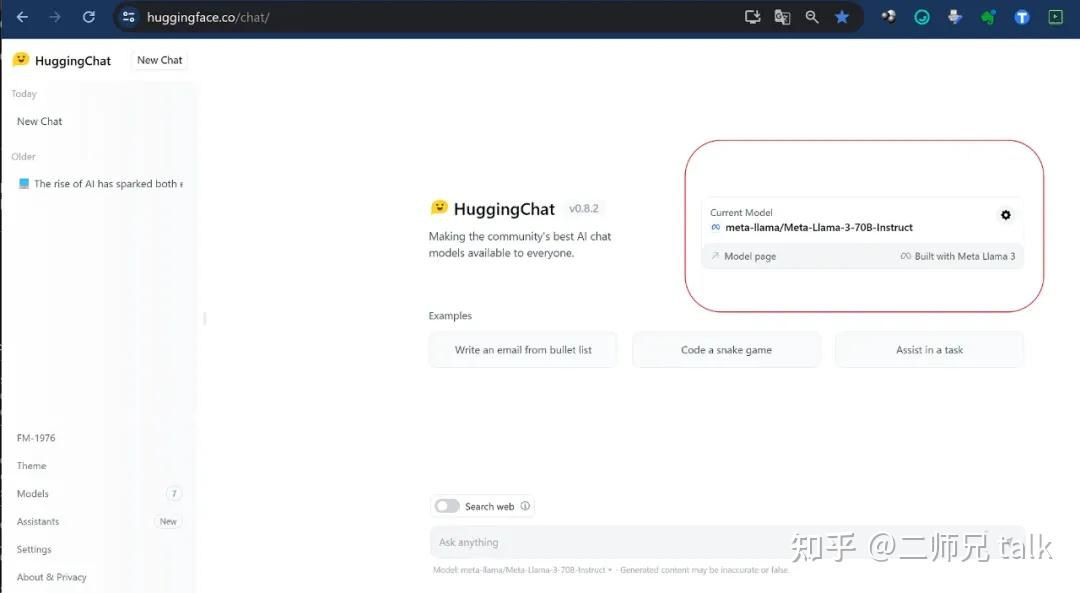Open older chat 'The rise of AI'
The image size is (1080, 593).
[100, 184]
